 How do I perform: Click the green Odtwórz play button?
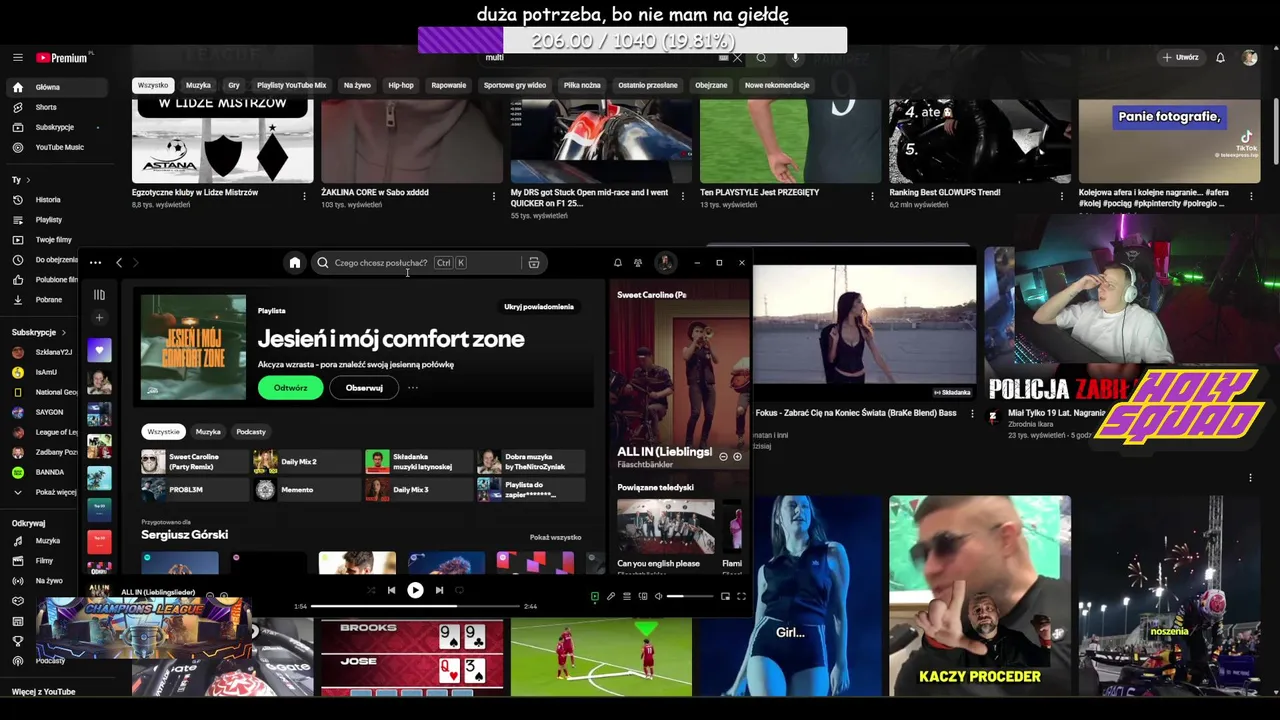(290, 388)
